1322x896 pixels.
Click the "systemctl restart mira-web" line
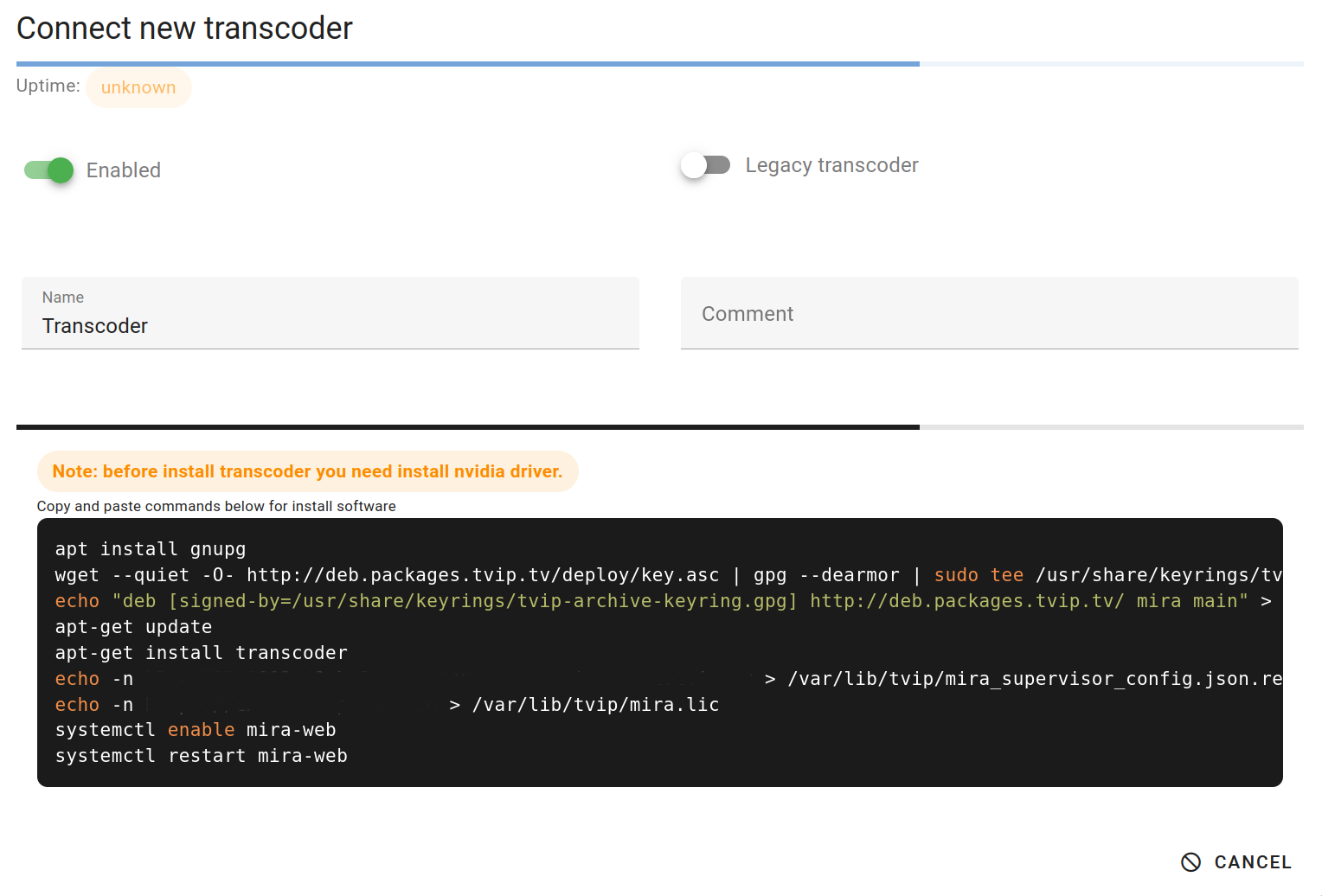201,756
